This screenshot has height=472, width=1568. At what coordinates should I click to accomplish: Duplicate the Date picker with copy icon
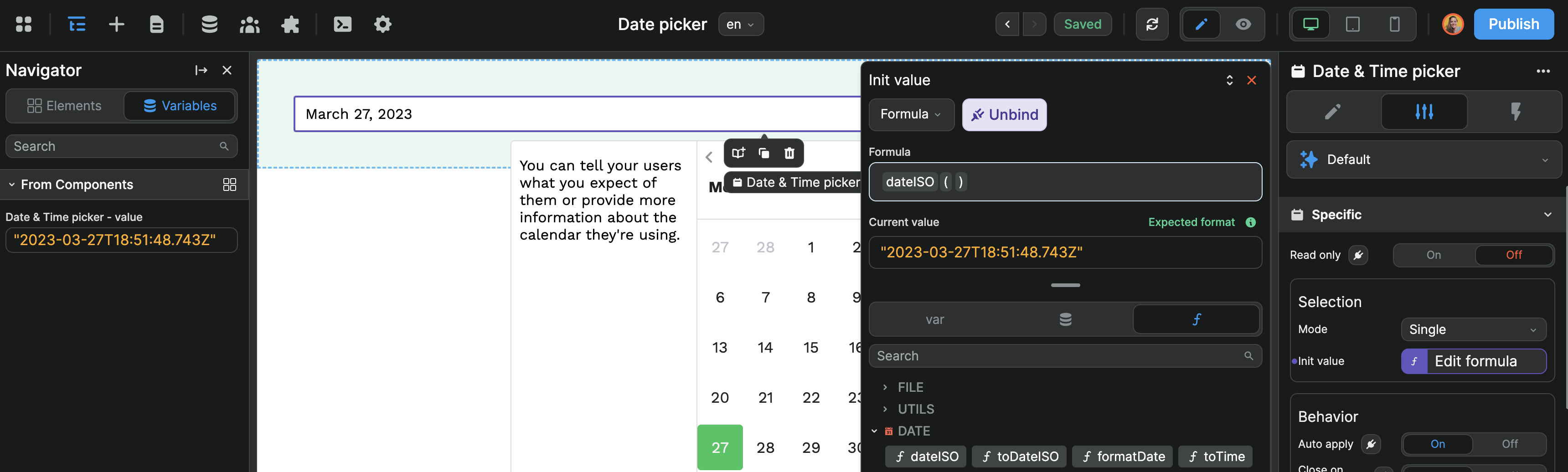(764, 153)
